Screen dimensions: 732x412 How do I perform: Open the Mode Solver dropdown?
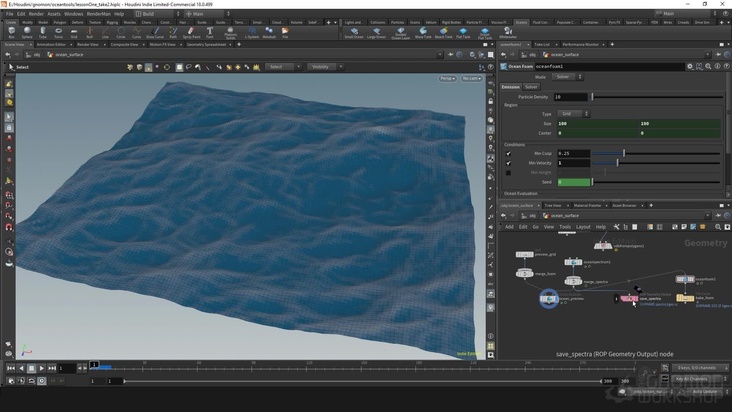[x=566, y=76]
